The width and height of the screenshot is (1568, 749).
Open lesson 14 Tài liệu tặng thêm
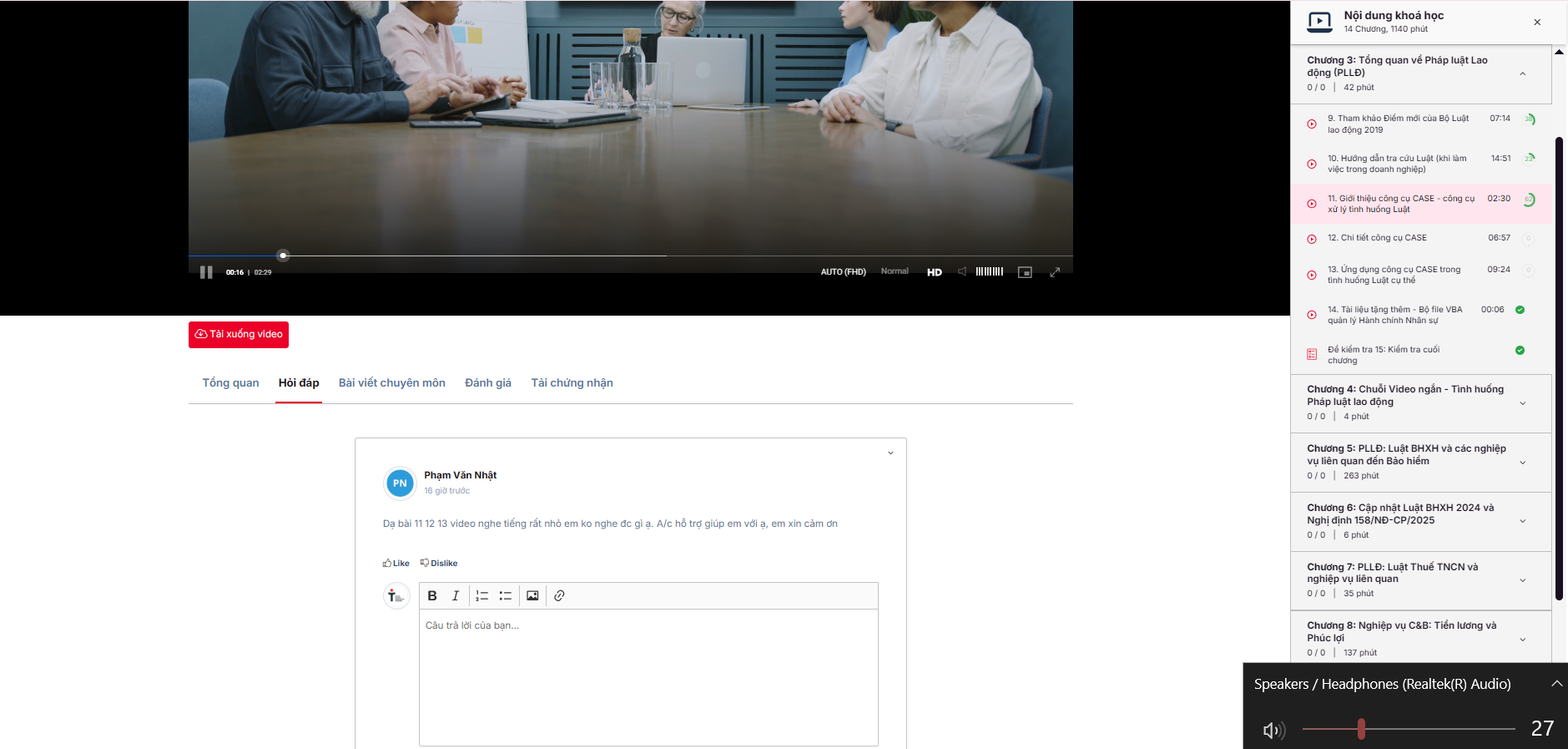click(x=1421, y=315)
